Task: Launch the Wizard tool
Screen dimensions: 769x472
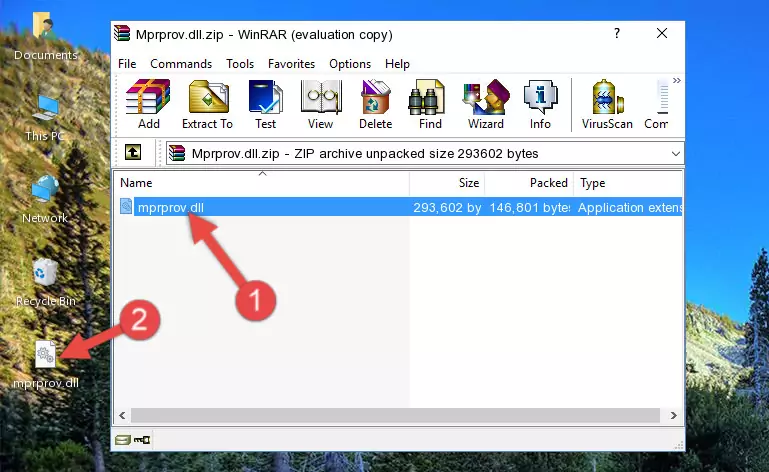Action: point(486,105)
